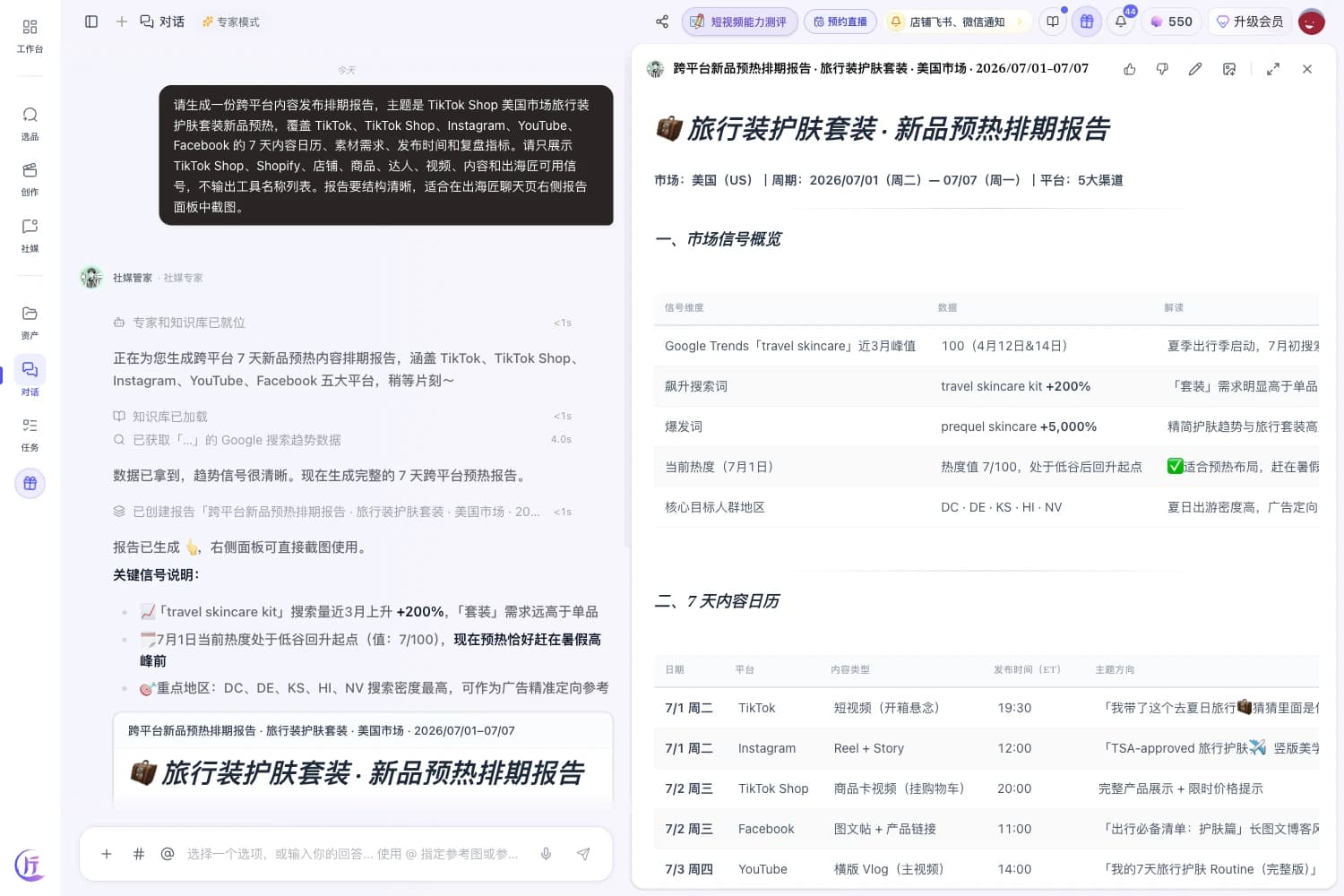Edit the report with the pencil icon
This screenshot has height=896, width=1344.
click(1195, 69)
